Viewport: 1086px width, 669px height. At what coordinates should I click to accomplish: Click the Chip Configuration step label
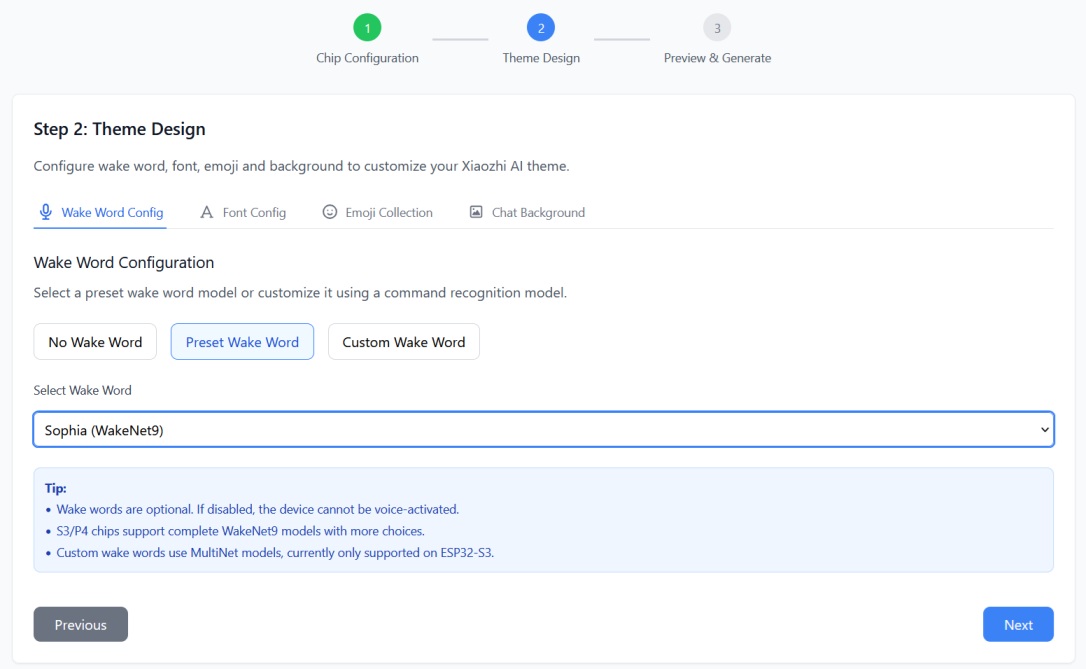click(x=367, y=58)
